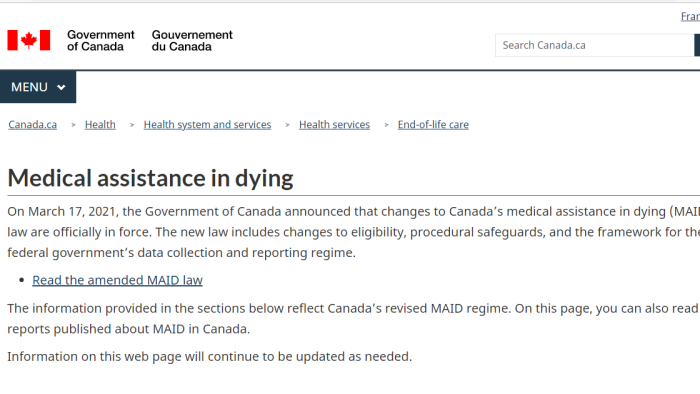Switch language via the Français link
Screen dimensions: 700x394
(x=690, y=17)
